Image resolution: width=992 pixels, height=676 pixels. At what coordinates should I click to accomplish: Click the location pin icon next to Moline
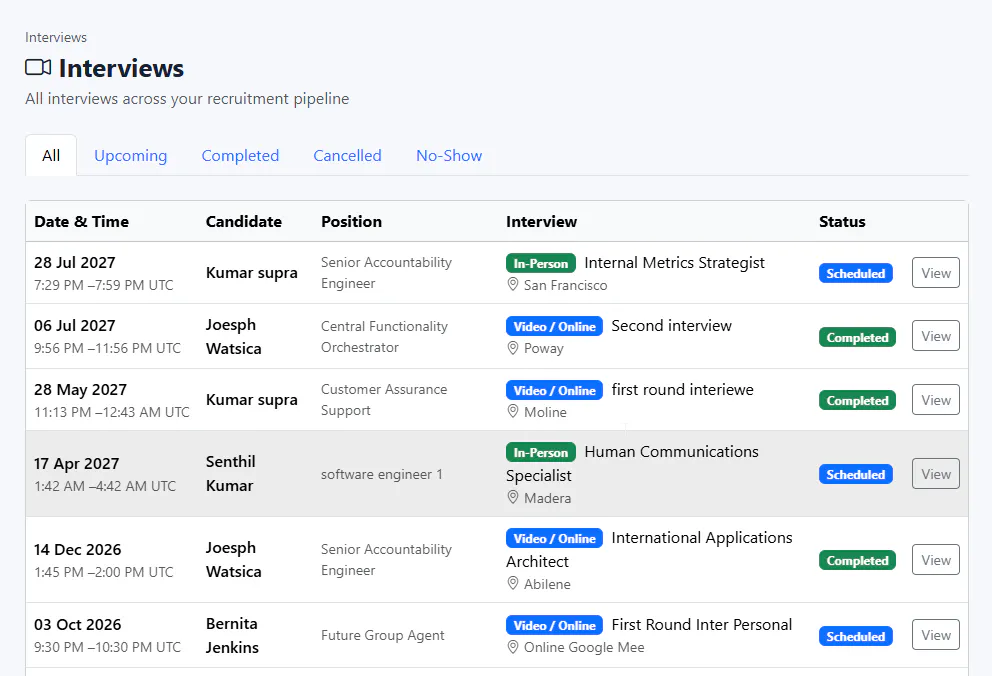pos(513,412)
